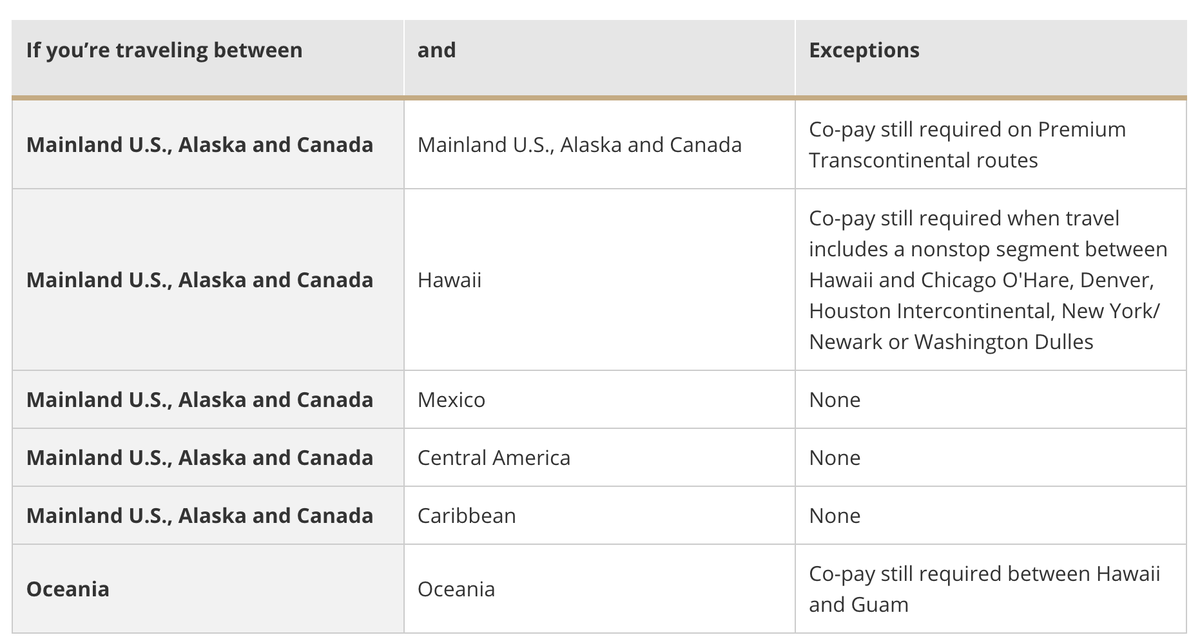The image size is (1200, 644).
Task: Click the Premium Transcontinental routes exception text
Action: pos(966,145)
